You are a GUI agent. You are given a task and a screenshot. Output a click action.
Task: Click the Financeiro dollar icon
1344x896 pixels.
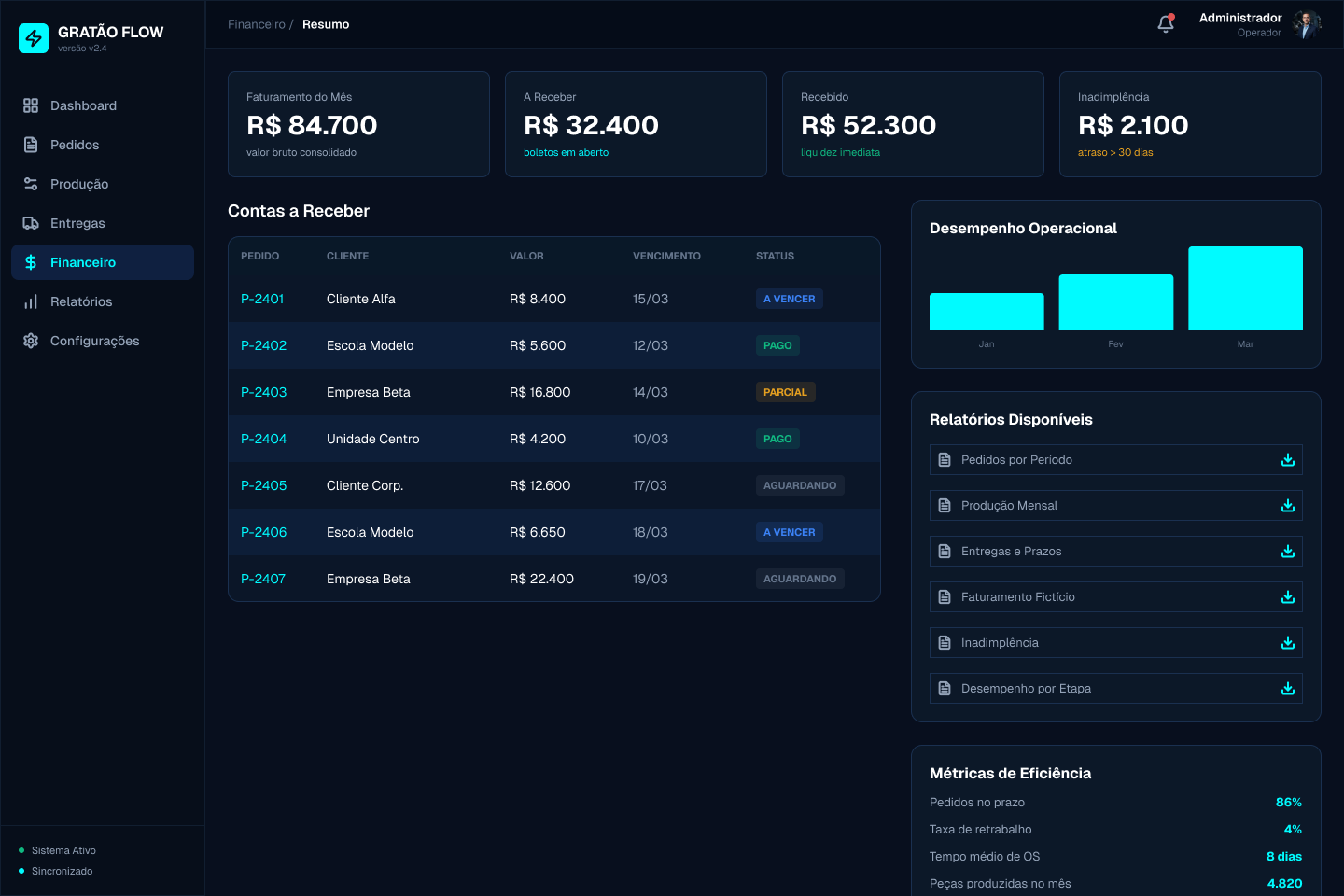pos(31,262)
